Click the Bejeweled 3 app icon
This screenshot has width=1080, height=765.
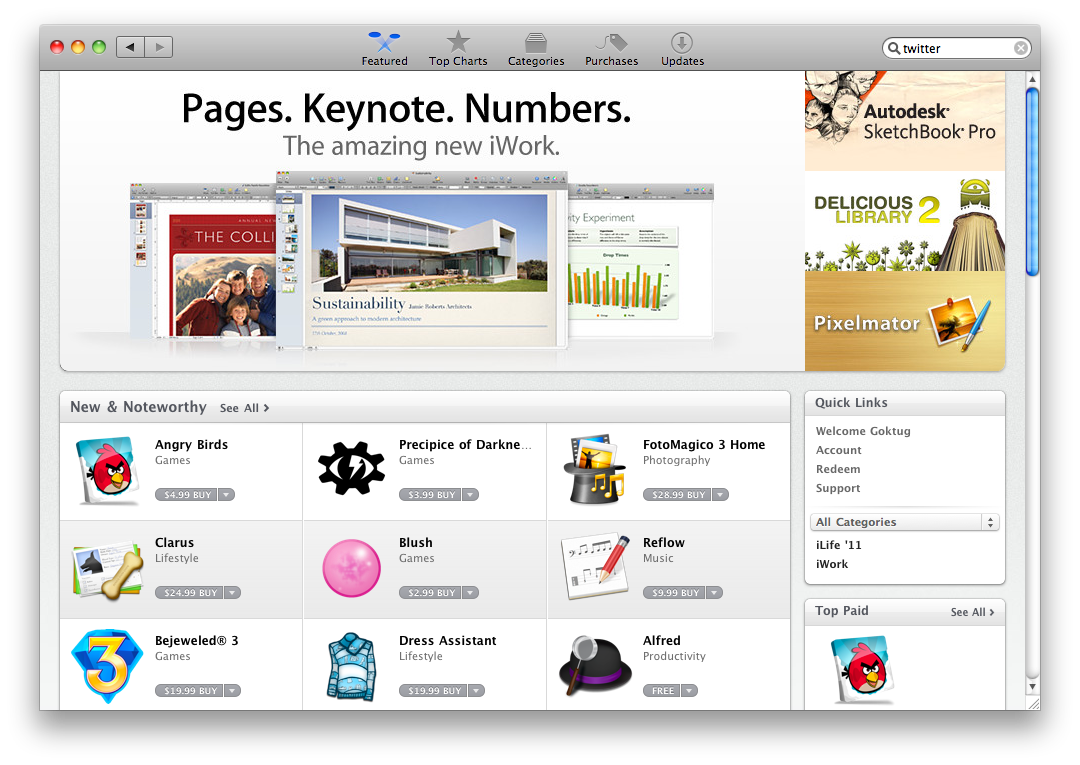click(107, 666)
